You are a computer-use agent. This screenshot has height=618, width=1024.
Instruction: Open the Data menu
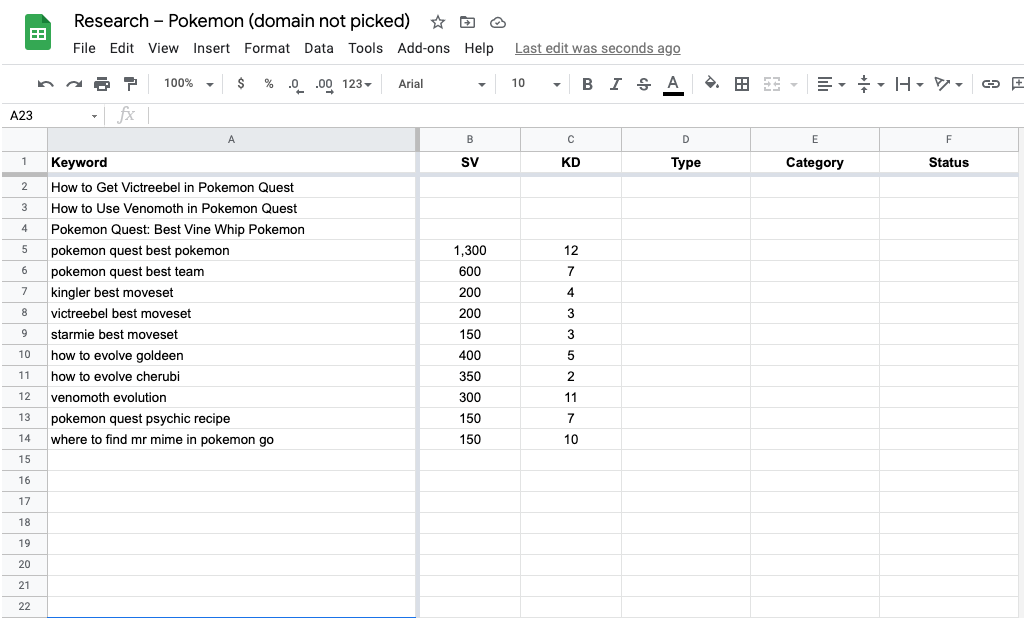point(319,48)
